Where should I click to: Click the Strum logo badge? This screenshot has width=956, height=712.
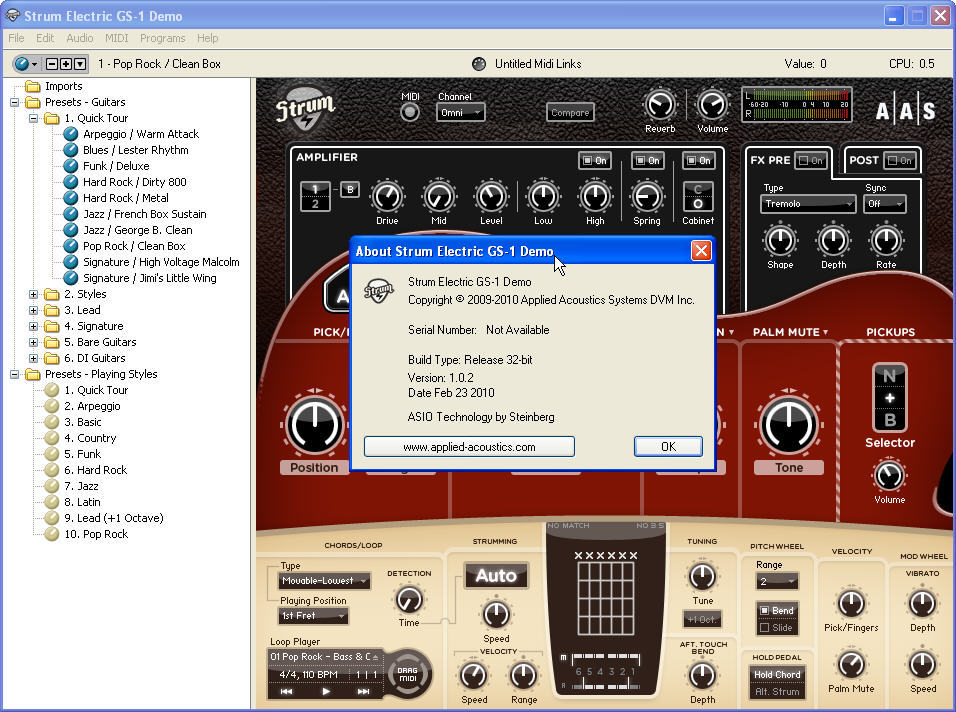[305, 105]
